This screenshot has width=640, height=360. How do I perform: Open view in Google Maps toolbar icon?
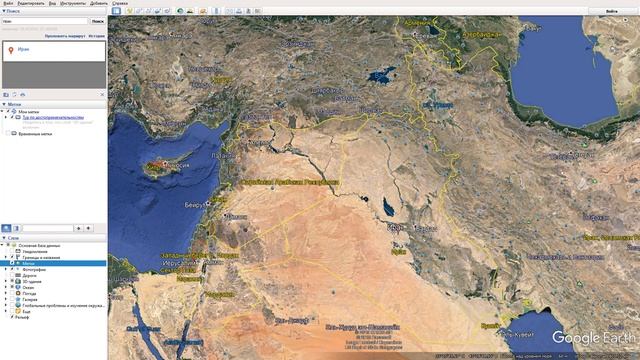[x=258, y=11]
